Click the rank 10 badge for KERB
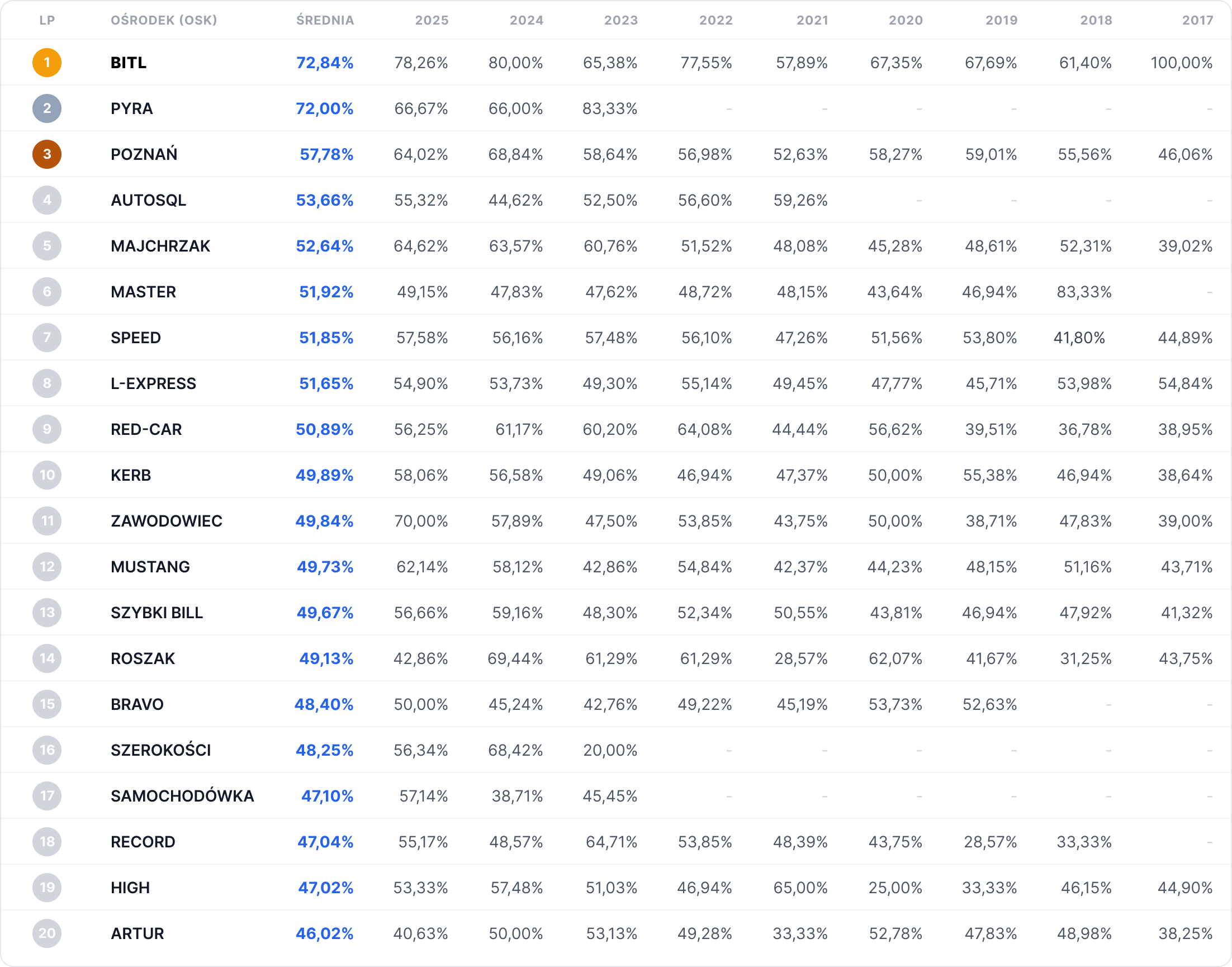 (47, 475)
